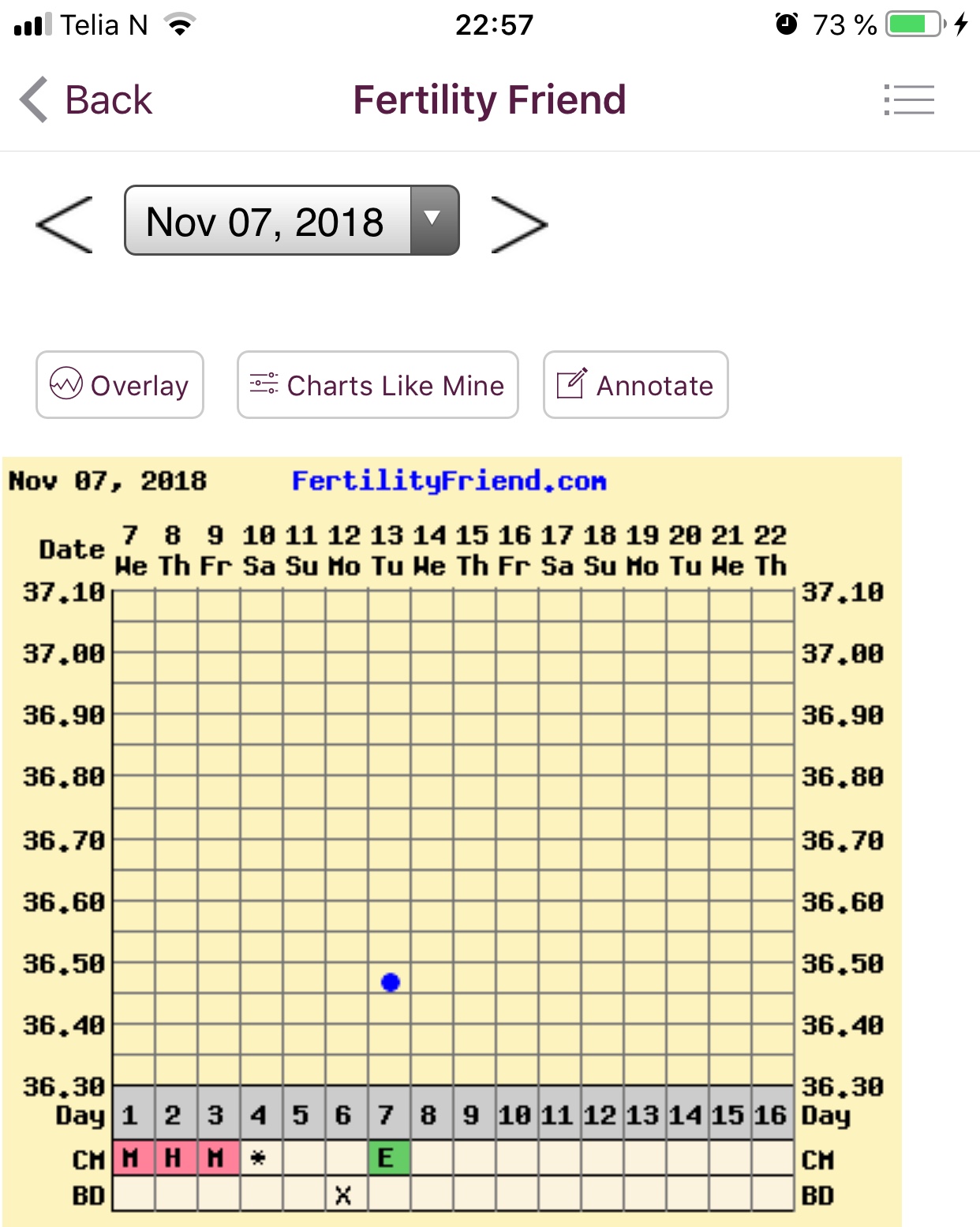Tap the Overlay chart wave icon

pyautogui.click(x=65, y=384)
